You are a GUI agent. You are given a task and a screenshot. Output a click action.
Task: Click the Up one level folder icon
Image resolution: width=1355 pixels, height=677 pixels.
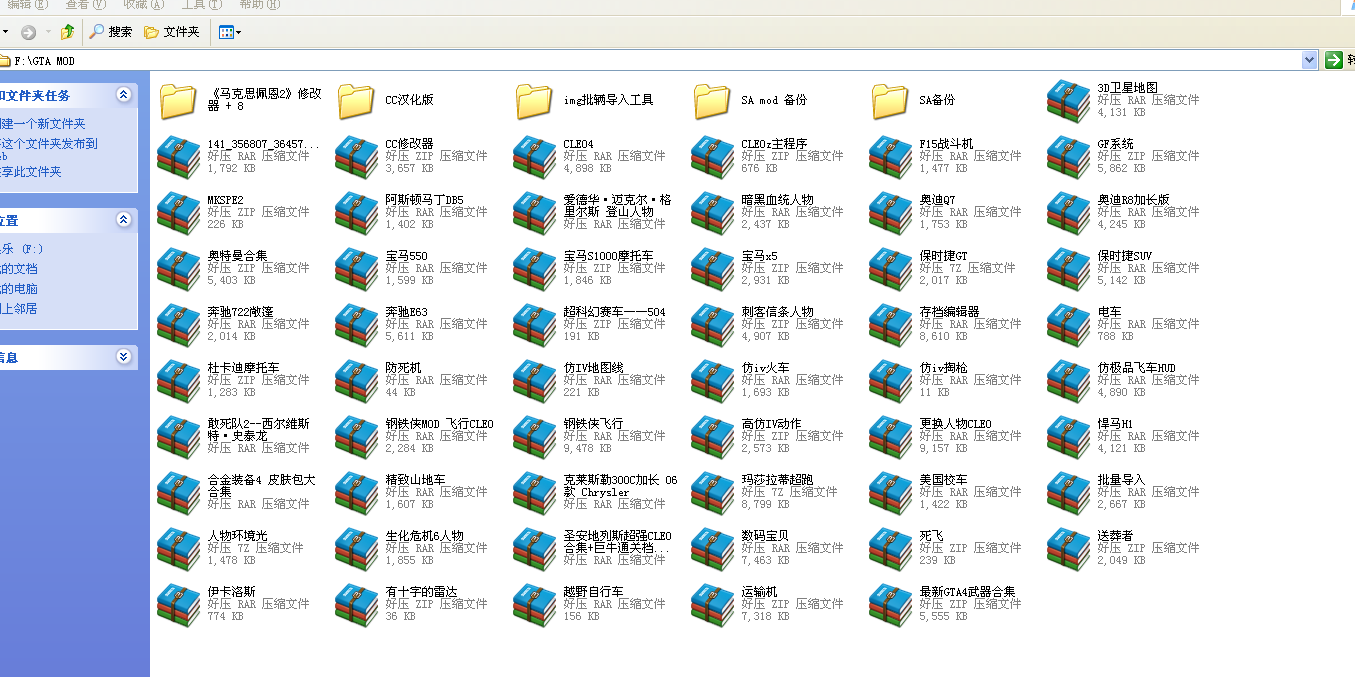[x=67, y=32]
